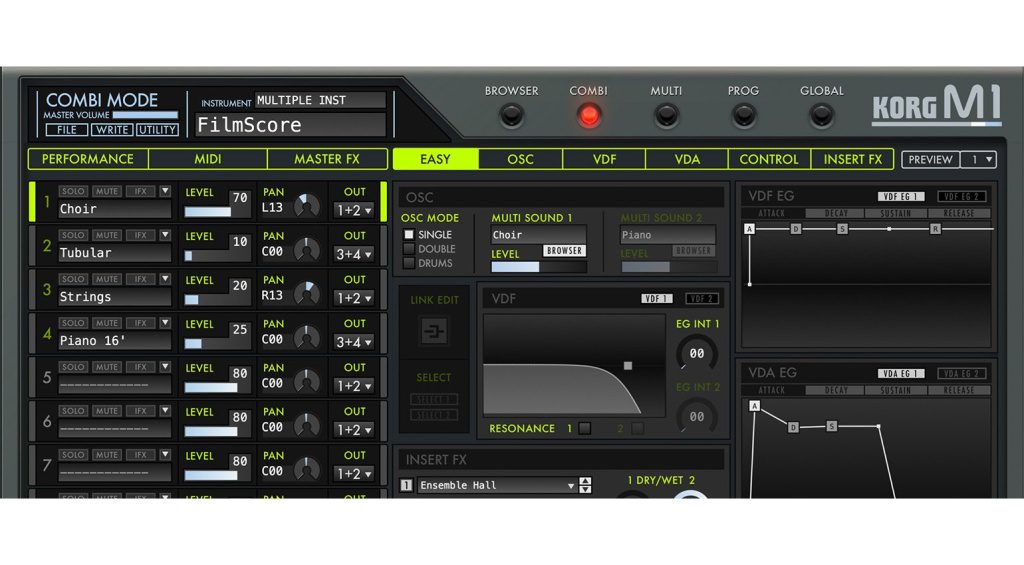Viewport: 1024px width, 565px height.
Task: Click the UTILITY button
Action: [157, 130]
